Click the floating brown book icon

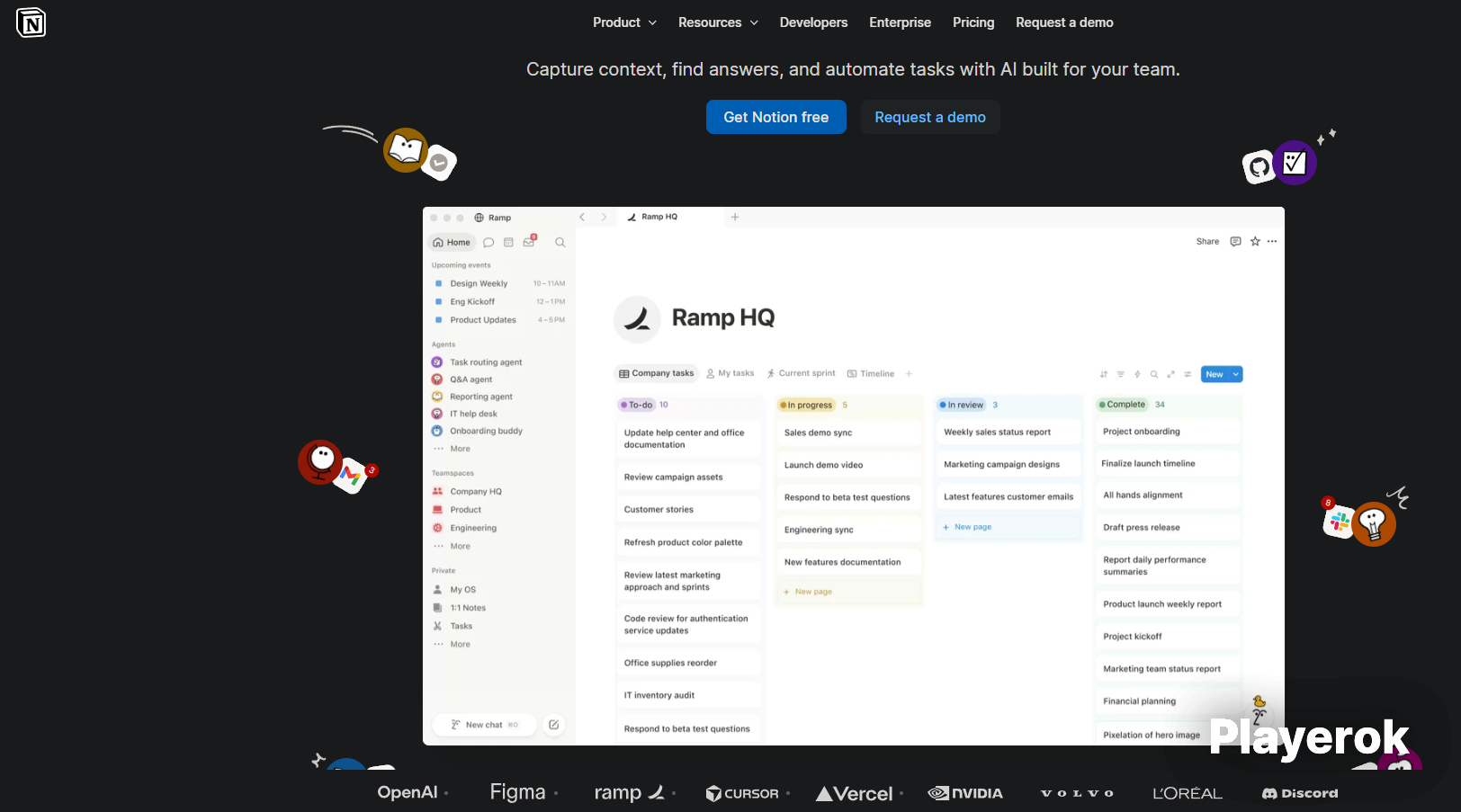(x=406, y=150)
